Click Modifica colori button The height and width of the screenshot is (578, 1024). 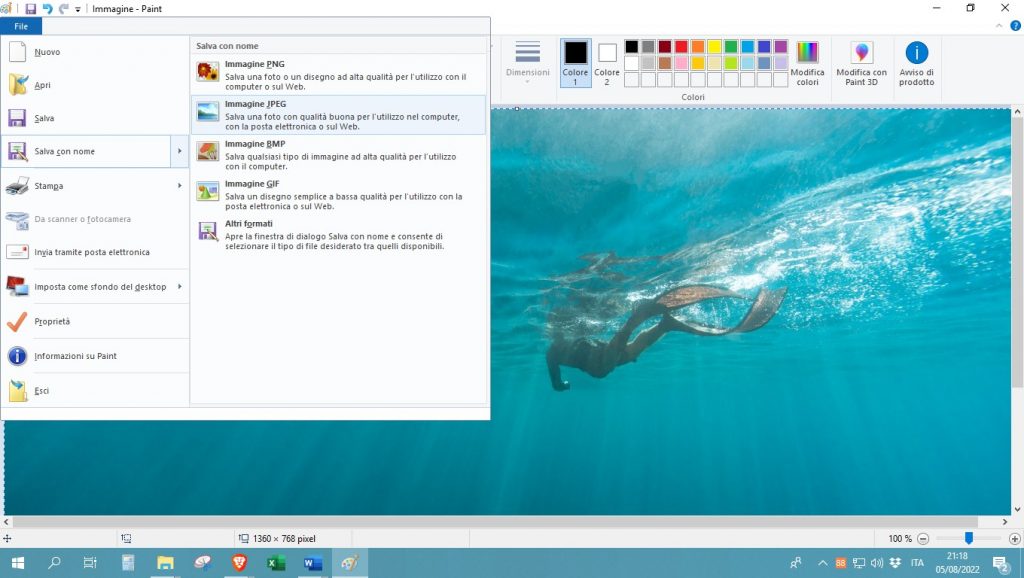[x=807, y=64]
